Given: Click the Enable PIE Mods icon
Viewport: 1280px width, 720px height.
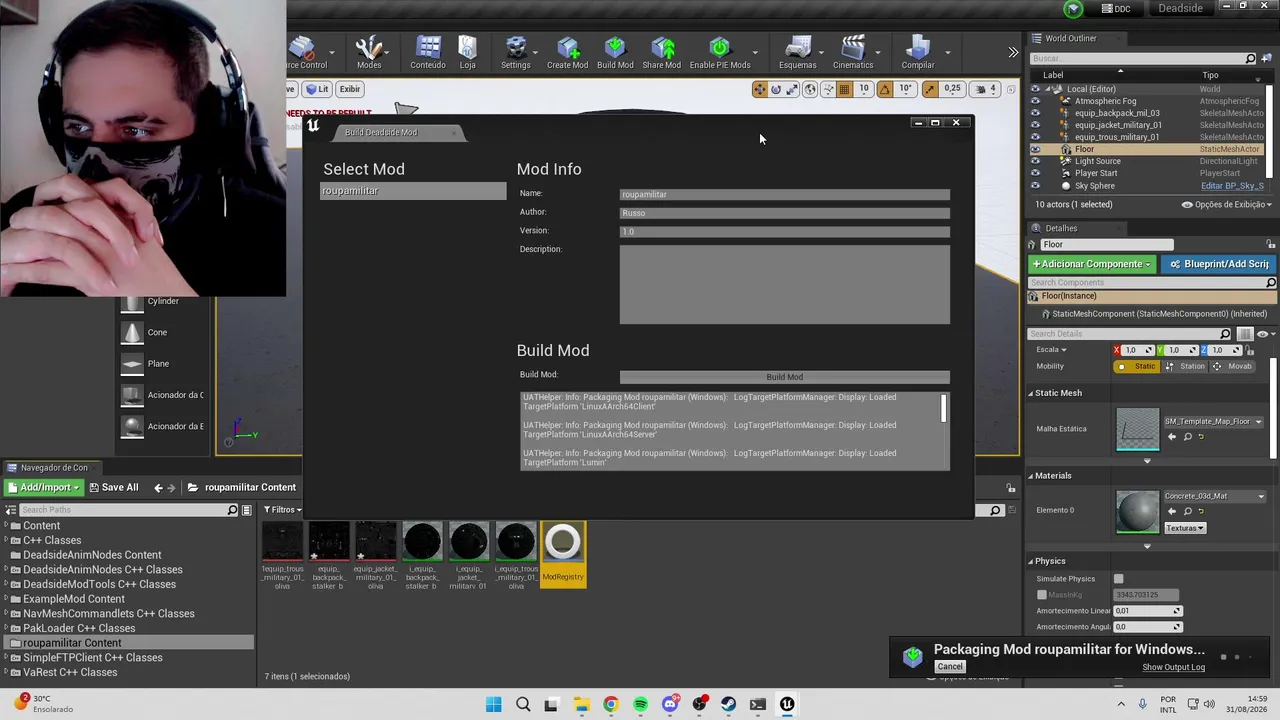Looking at the screenshot, I should point(720,53).
